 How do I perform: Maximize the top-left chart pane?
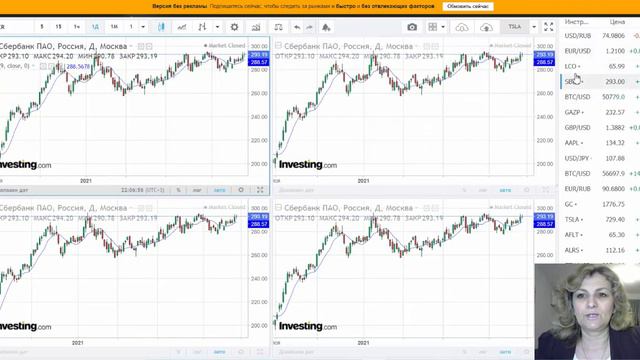(x=260, y=190)
